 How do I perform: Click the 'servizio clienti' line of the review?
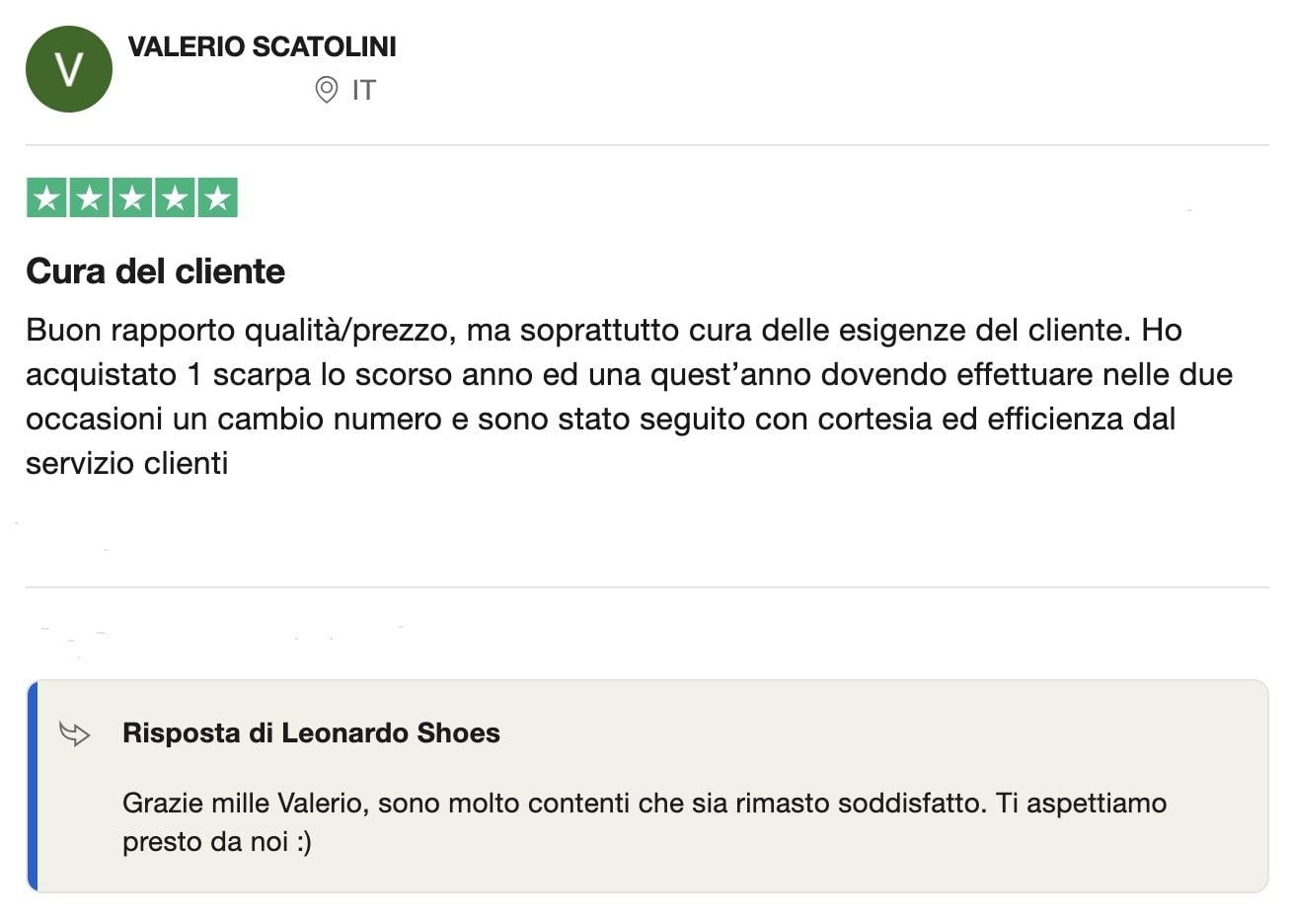click(x=127, y=463)
